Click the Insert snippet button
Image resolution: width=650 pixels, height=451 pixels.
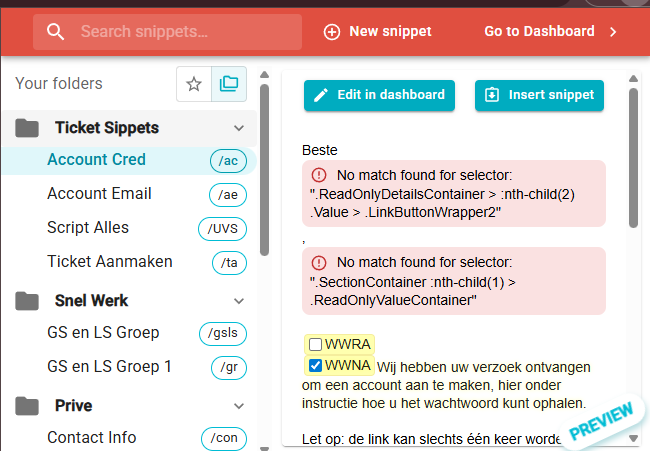coord(539,95)
